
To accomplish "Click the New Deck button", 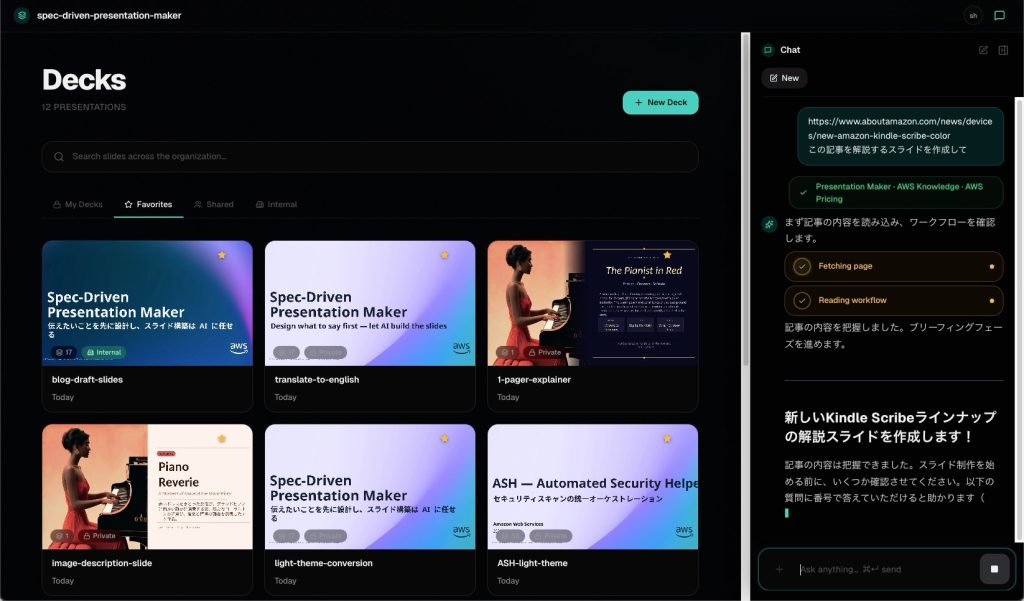I will tap(660, 102).
